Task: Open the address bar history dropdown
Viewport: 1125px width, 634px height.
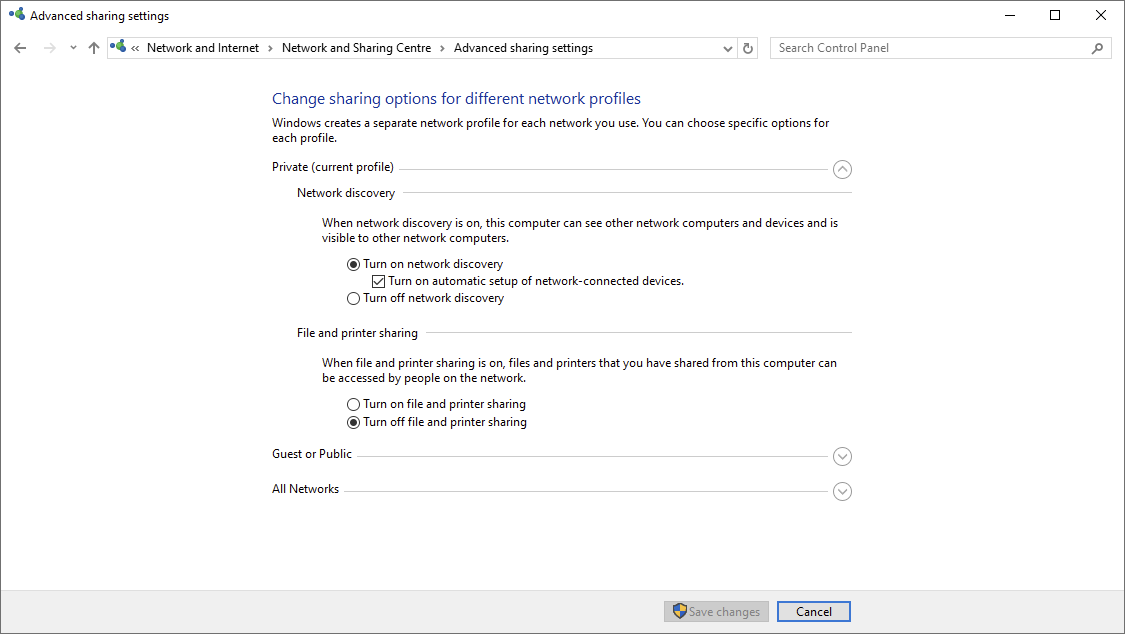Action: tap(728, 48)
